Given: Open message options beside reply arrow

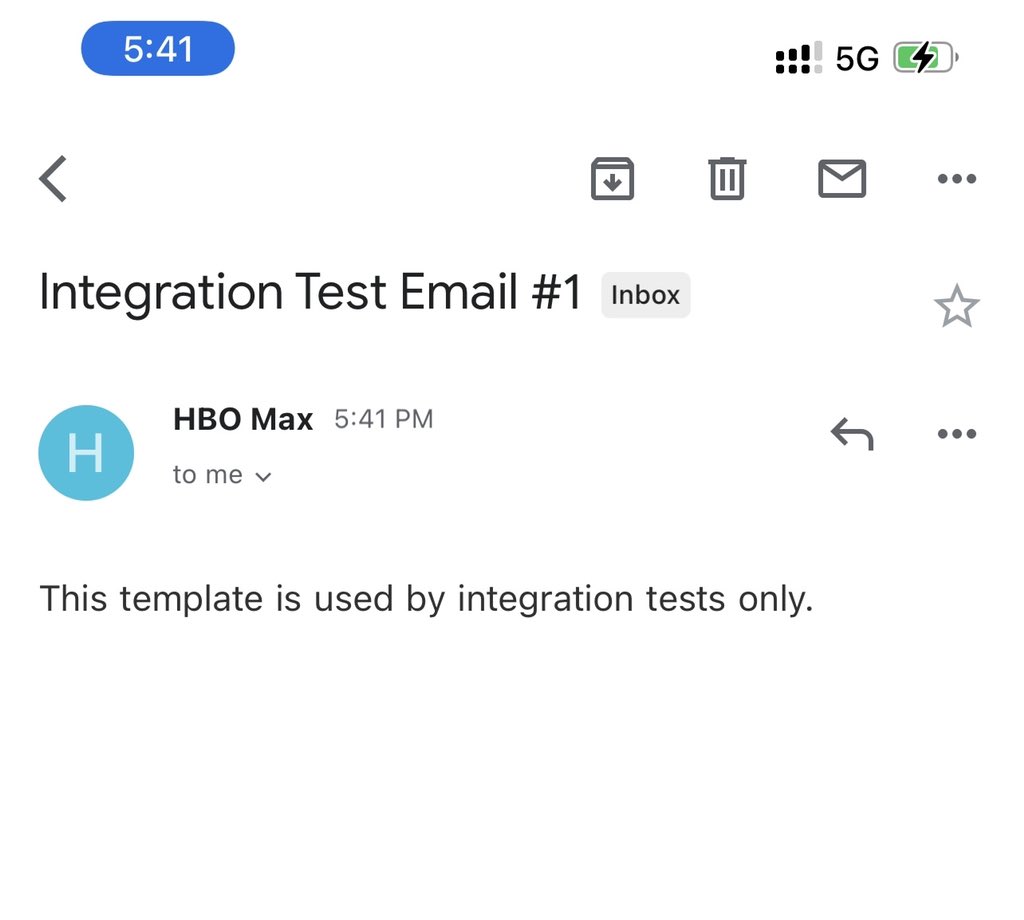Looking at the screenshot, I should (956, 434).
